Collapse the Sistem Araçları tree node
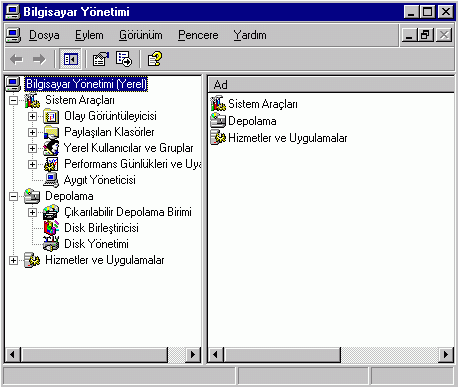The width and height of the screenshot is (458, 387). [13, 100]
